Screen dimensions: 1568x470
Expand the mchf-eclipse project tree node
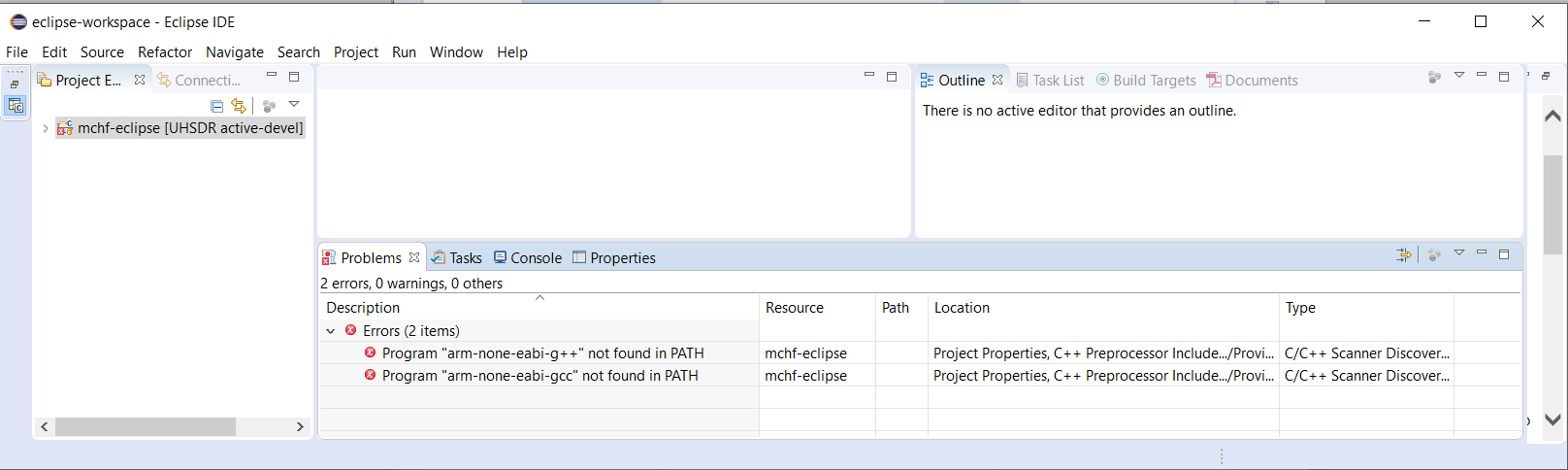click(46, 128)
